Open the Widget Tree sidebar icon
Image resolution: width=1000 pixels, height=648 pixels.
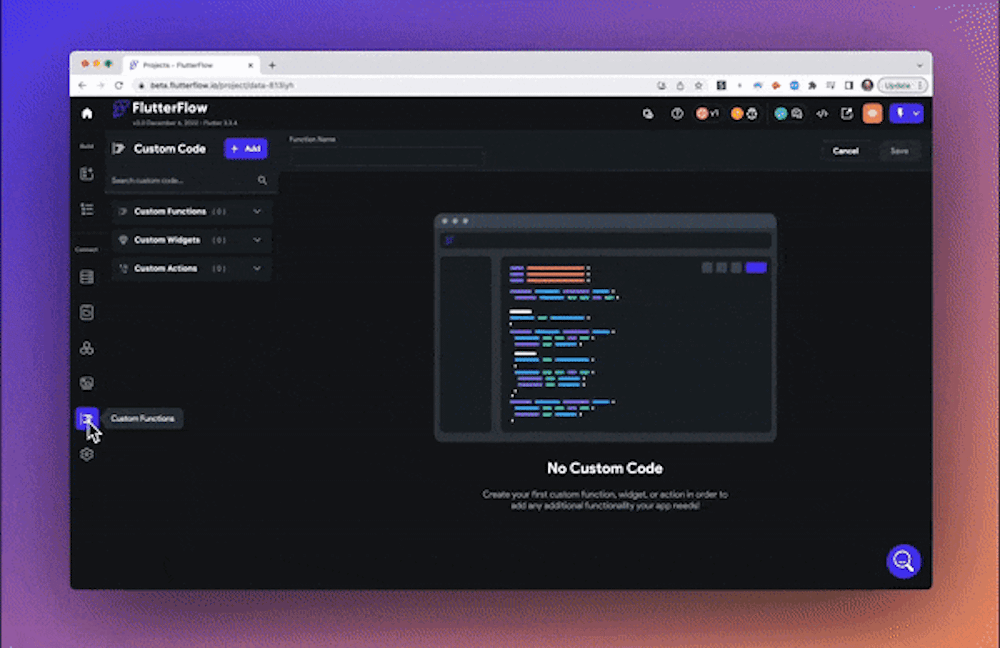87,209
